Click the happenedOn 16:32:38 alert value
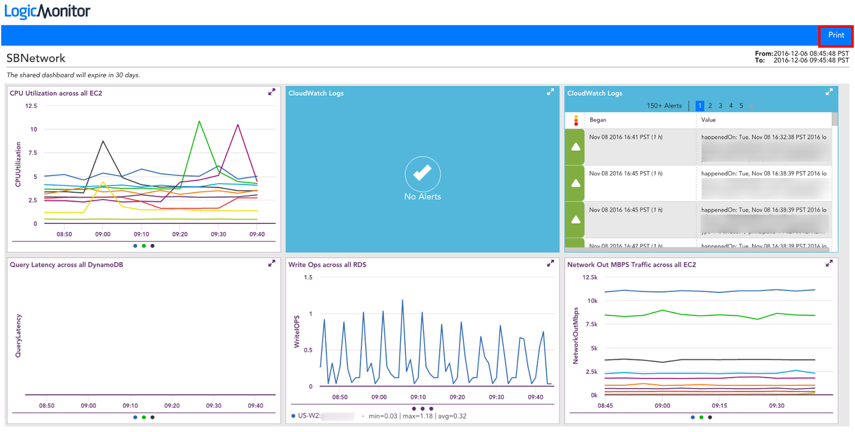855x432 pixels. 764,136
